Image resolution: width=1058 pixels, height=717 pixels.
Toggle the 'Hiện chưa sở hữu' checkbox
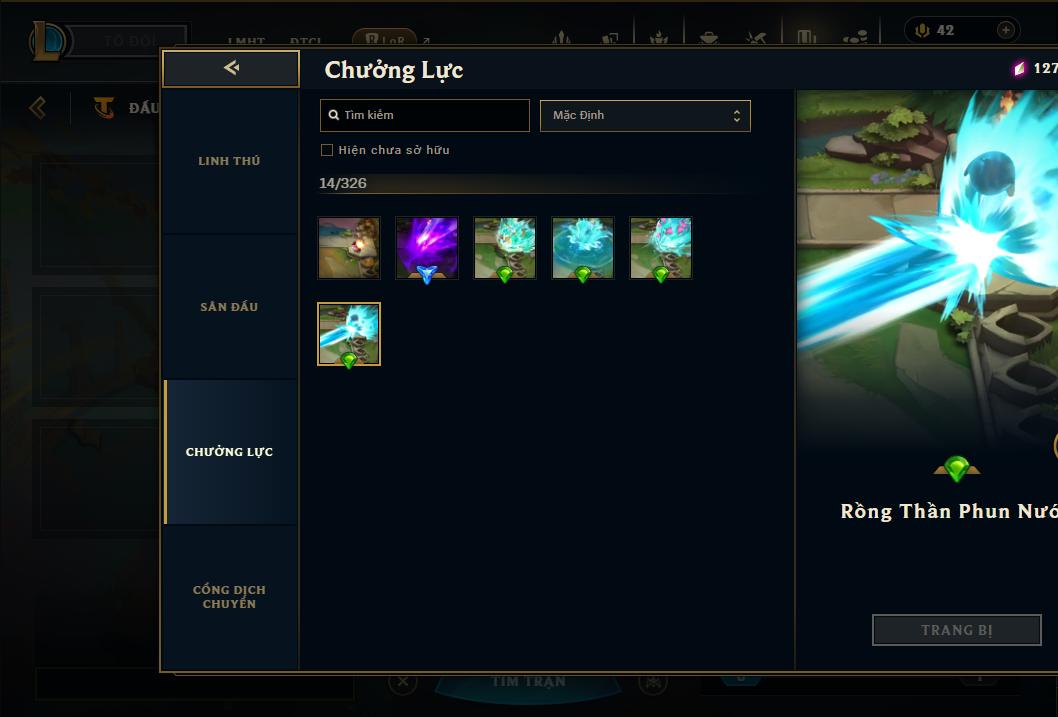[x=327, y=150]
